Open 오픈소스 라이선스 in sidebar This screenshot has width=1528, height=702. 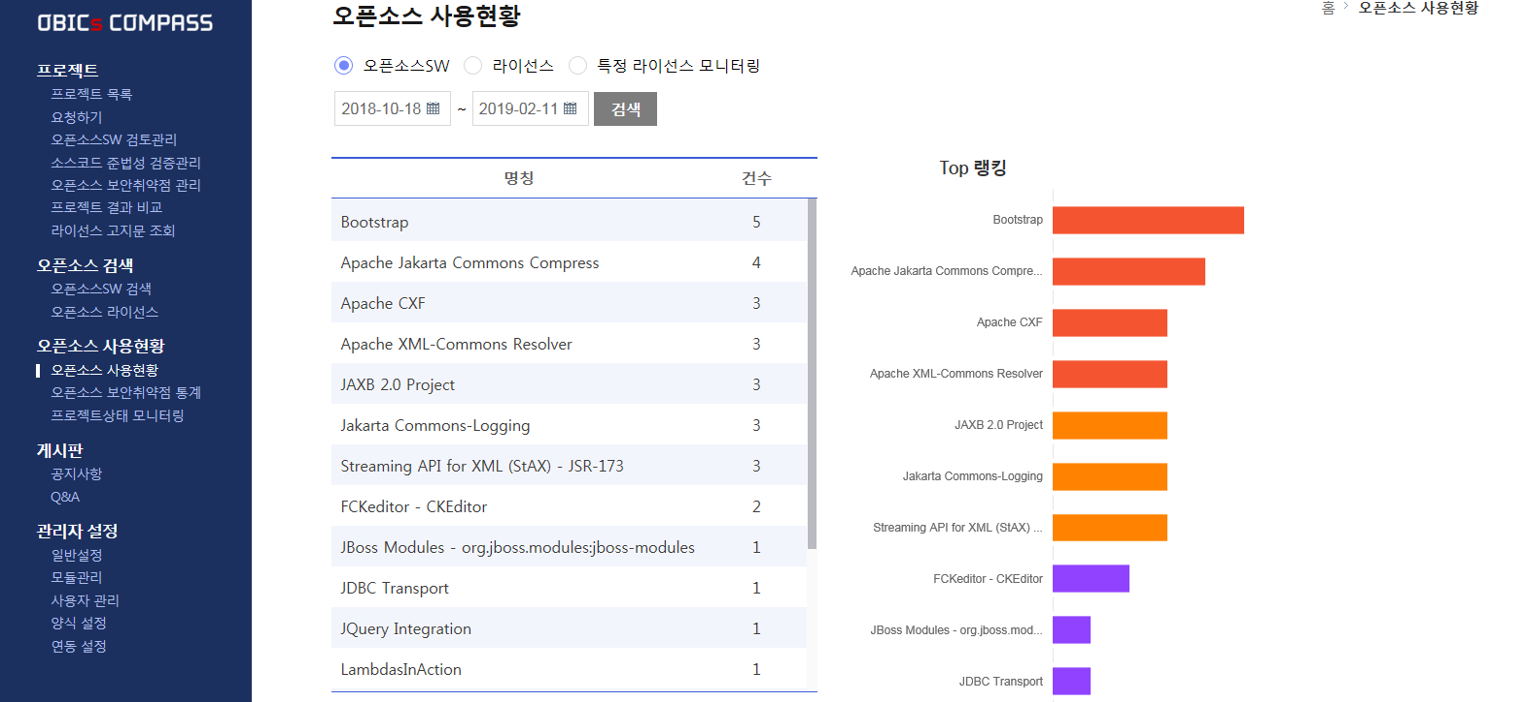tap(105, 312)
